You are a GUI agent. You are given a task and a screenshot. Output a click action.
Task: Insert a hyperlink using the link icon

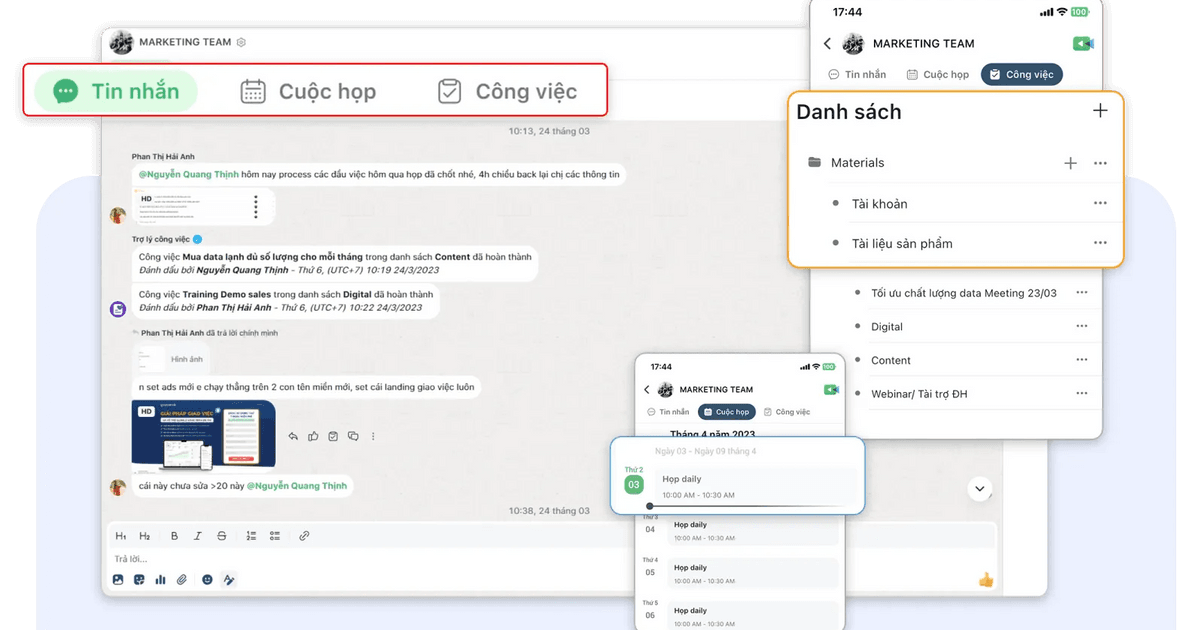304,536
